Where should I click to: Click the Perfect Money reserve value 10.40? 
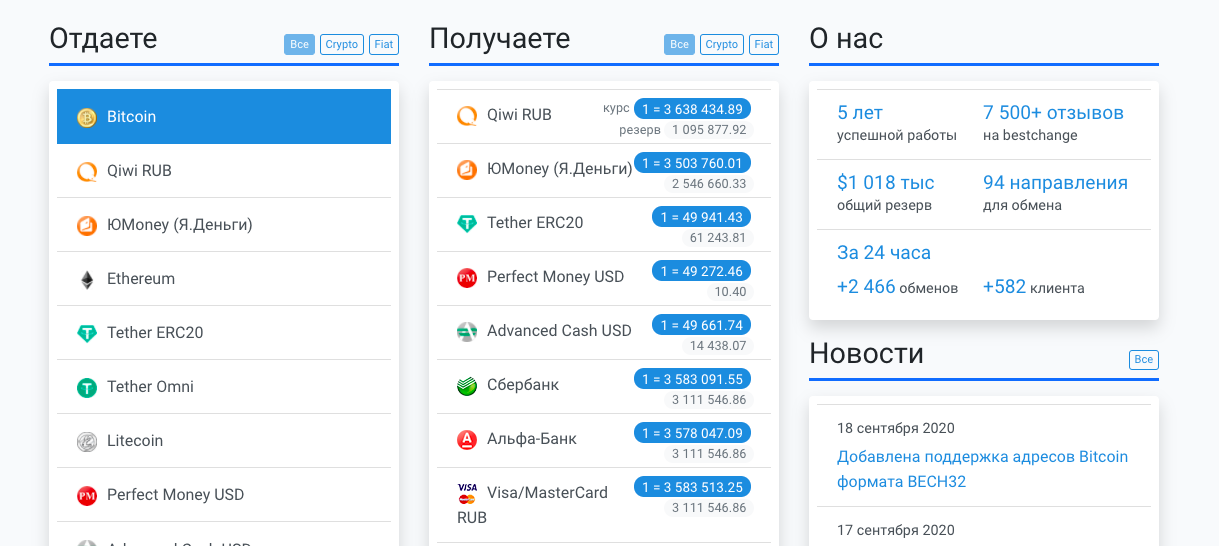click(730, 292)
